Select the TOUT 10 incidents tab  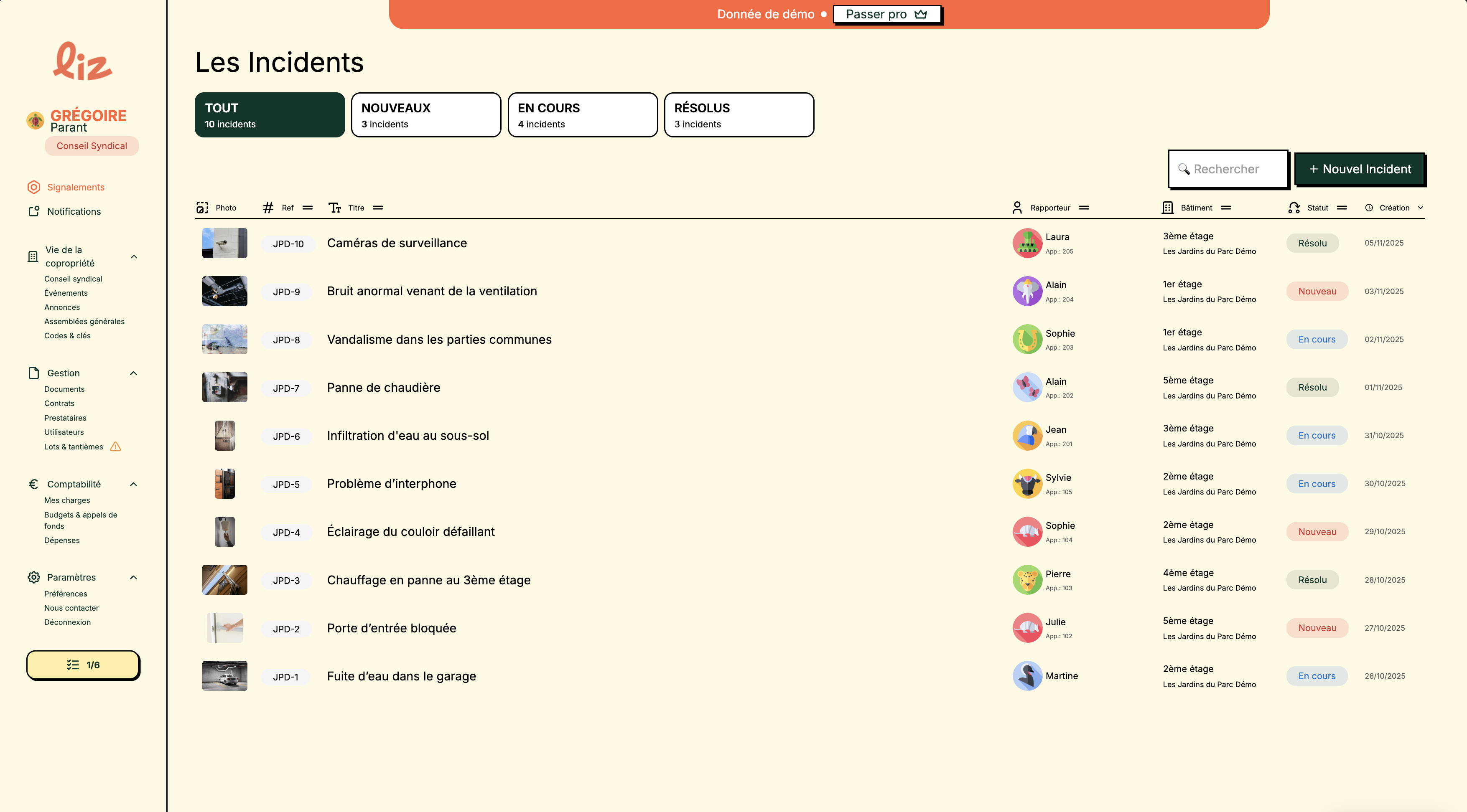270,115
